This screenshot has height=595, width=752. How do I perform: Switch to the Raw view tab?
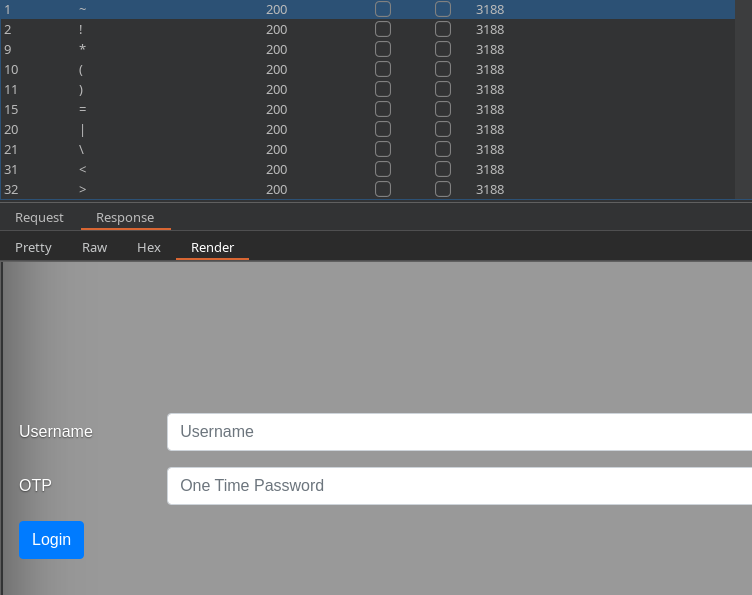pyautogui.click(x=94, y=247)
